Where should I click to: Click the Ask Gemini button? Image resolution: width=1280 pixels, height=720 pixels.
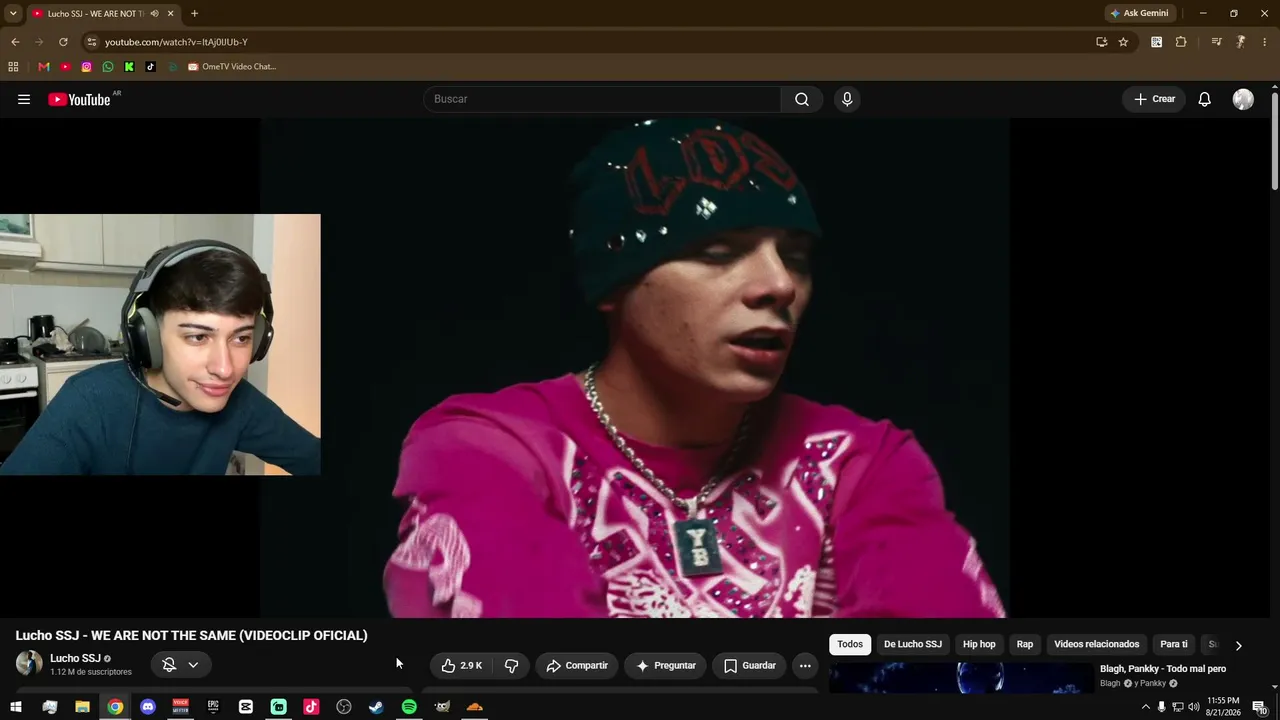click(x=1139, y=14)
